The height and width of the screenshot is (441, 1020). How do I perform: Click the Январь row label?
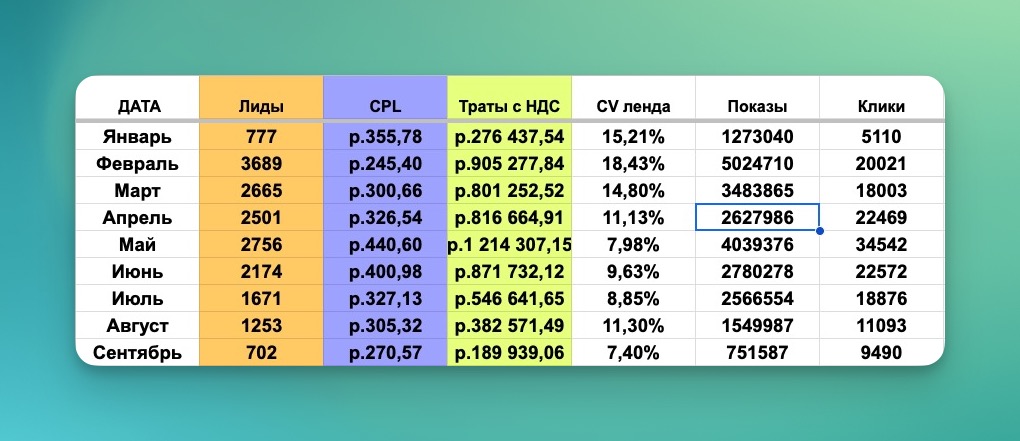pos(138,137)
